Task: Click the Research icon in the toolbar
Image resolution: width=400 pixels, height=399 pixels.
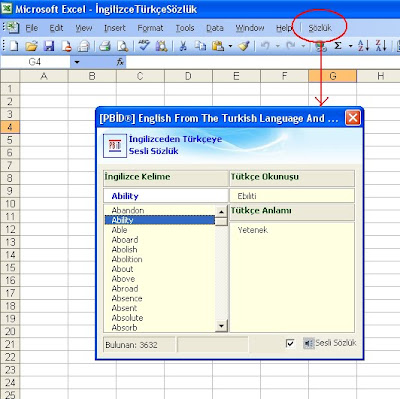Action: 162,46
